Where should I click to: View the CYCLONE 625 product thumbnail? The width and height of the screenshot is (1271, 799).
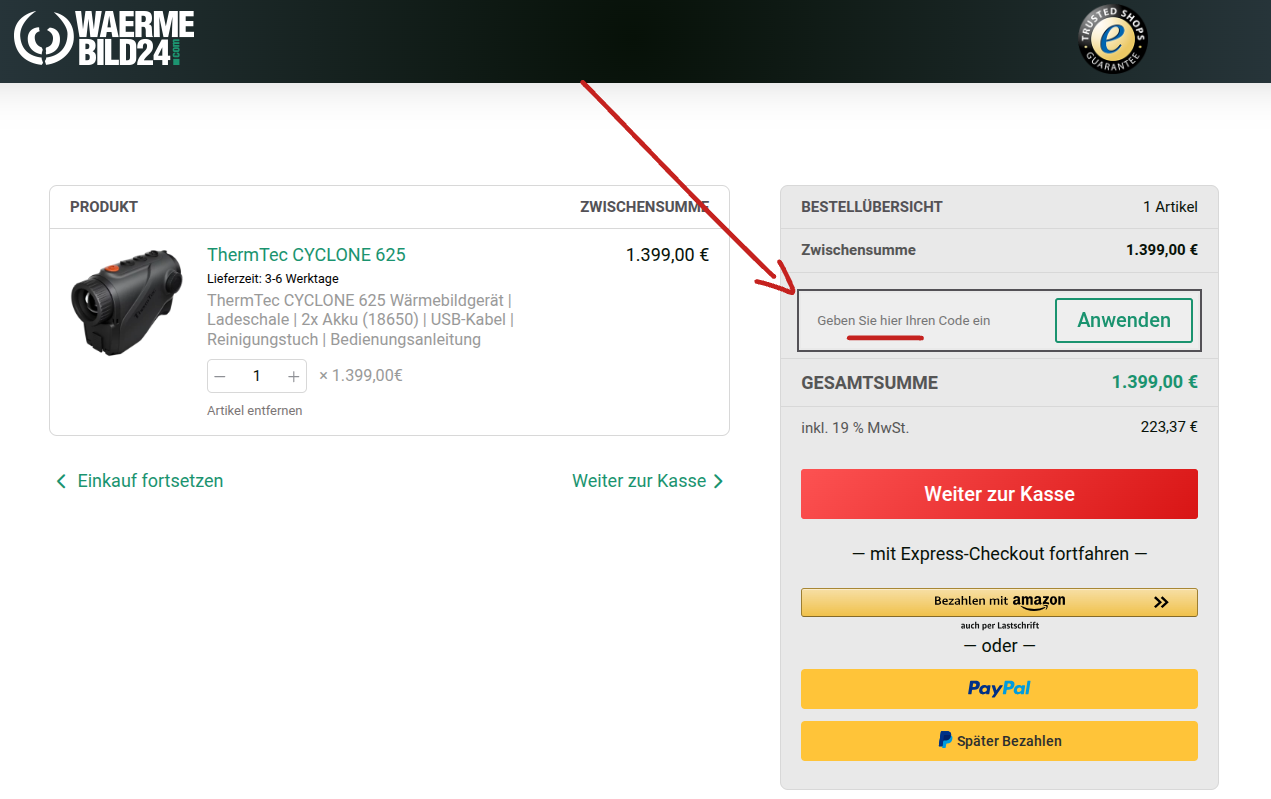click(x=126, y=302)
